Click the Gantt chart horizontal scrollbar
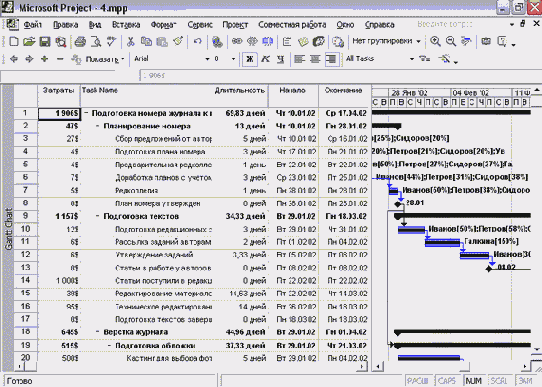The width and height of the screenshot is (542, 387). [451, 366]
